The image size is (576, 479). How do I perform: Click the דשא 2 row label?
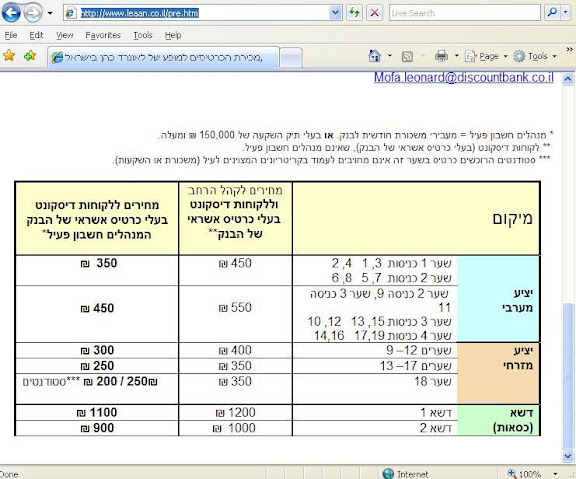[x=436, y=428]
